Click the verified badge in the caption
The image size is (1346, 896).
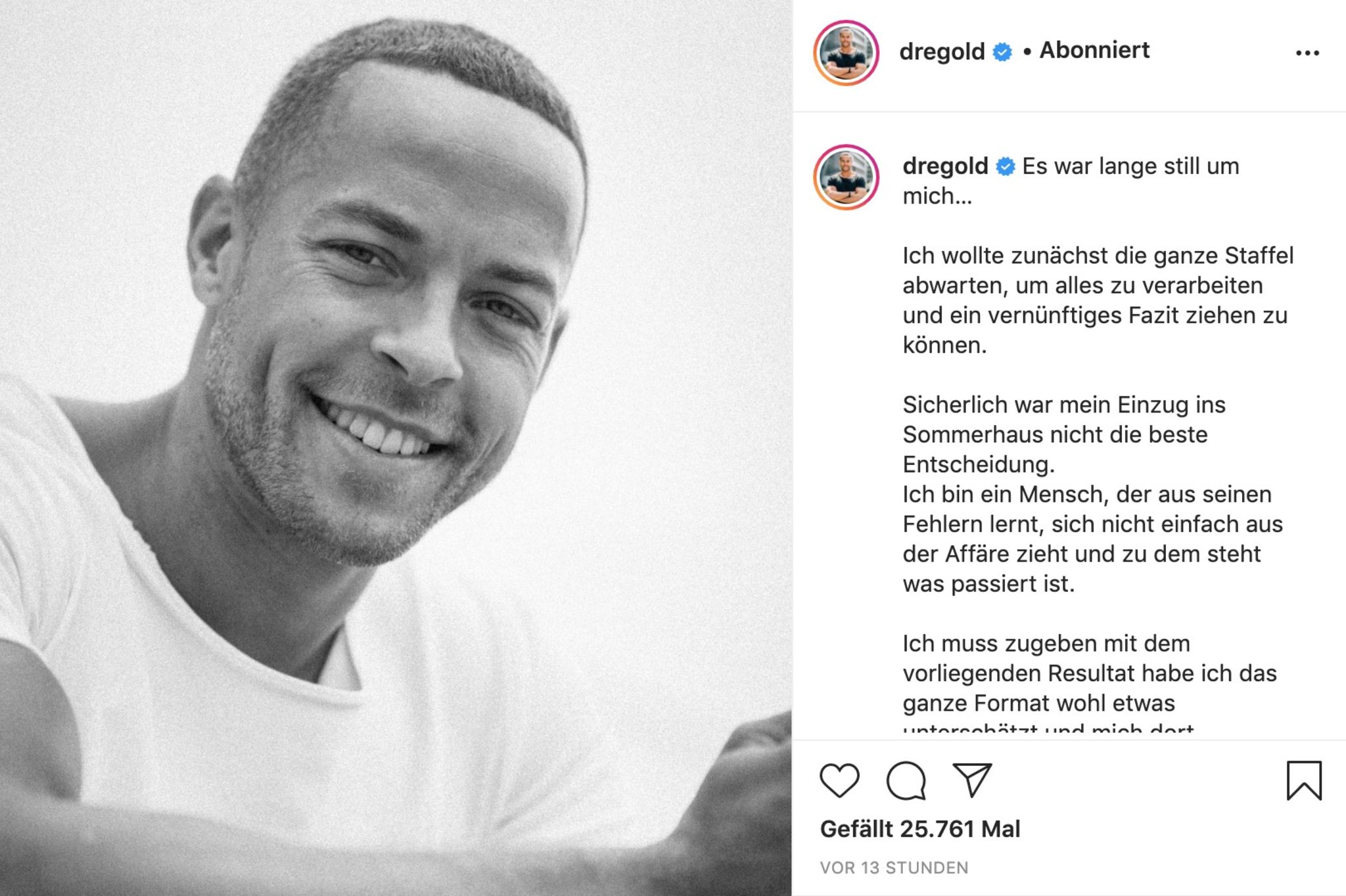point(1006,166)
